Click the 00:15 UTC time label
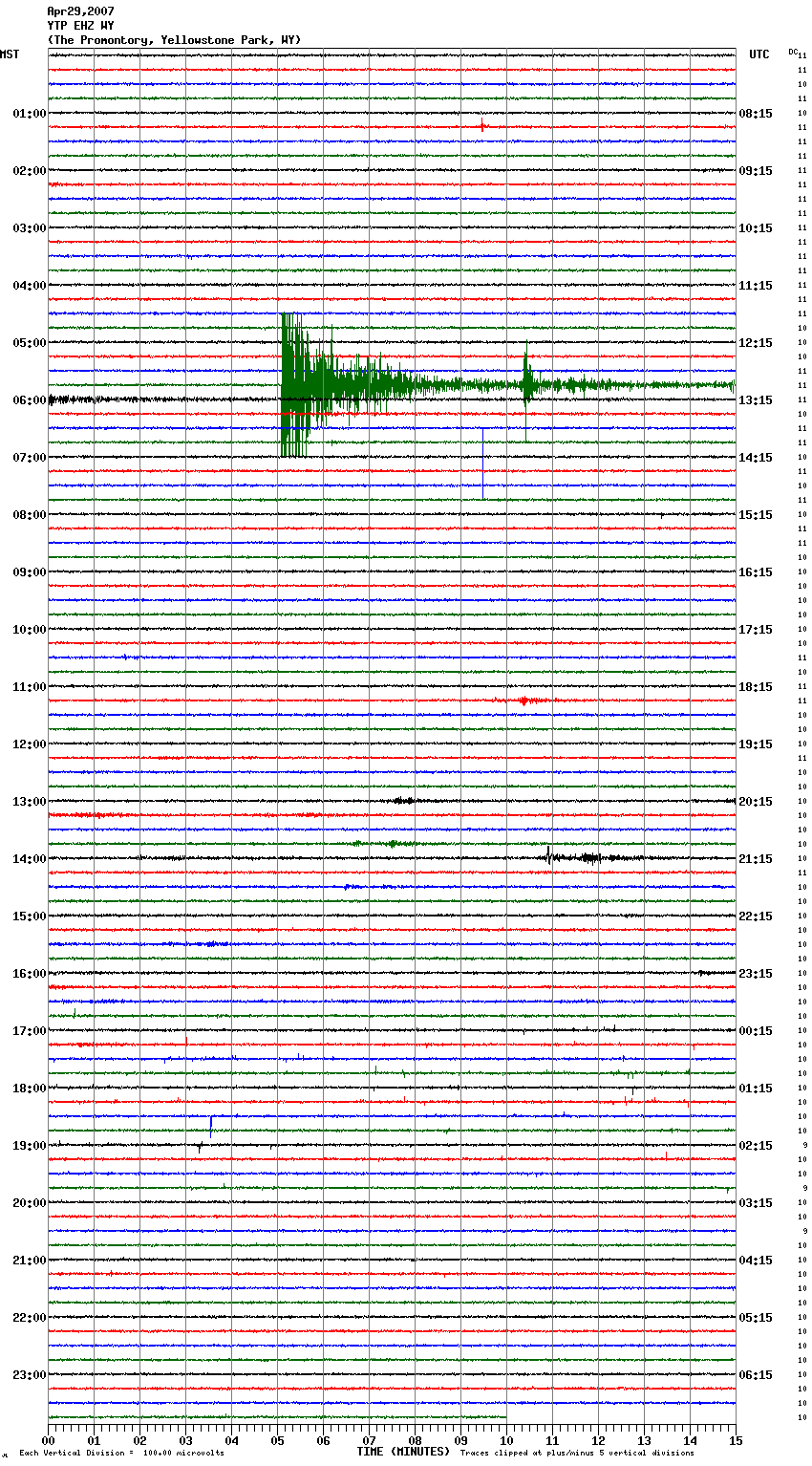This screenshot has width=812, height=1466. [x=756, y=1031]
